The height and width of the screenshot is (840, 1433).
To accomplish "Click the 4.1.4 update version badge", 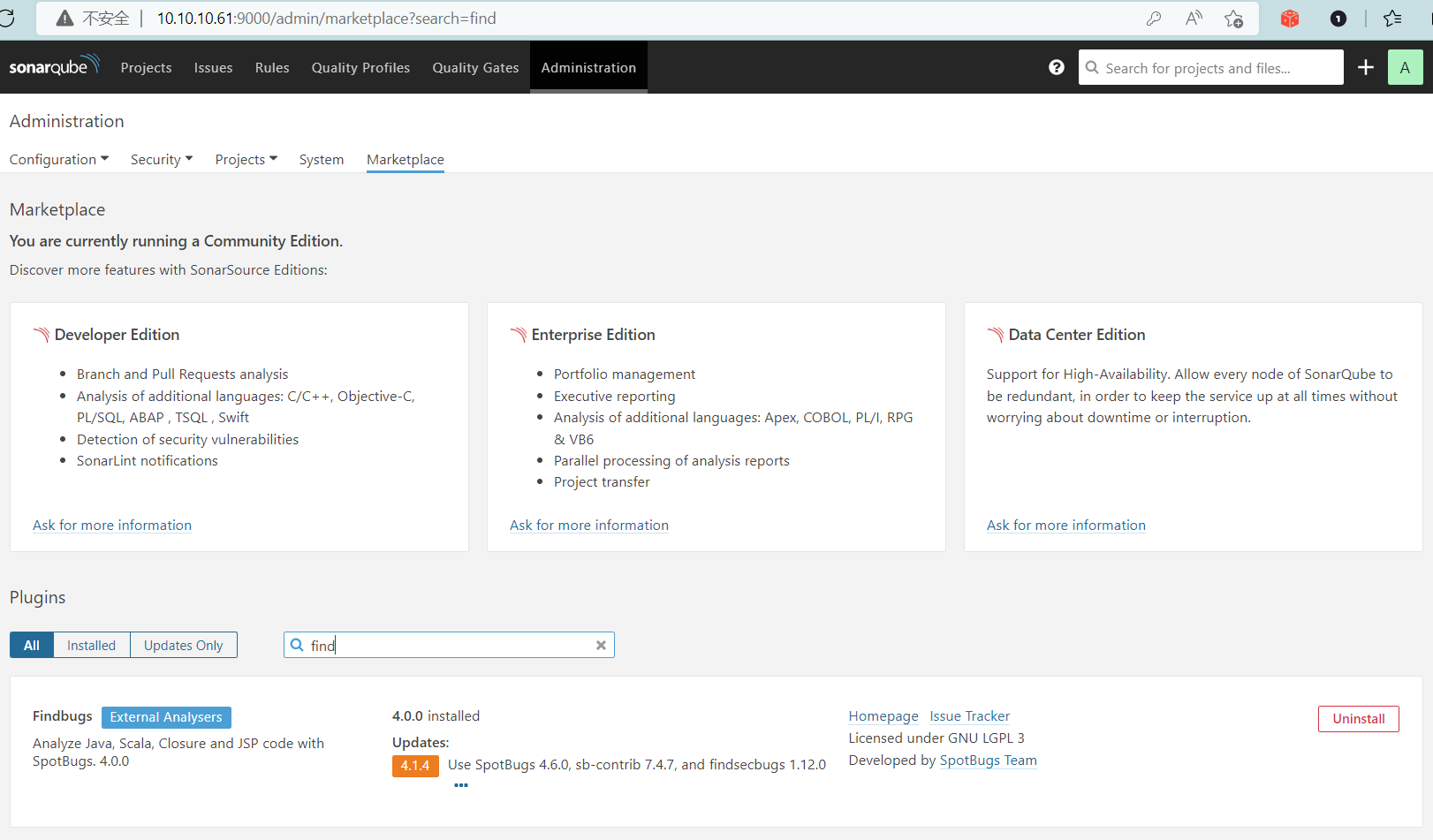I will point(415,766).
